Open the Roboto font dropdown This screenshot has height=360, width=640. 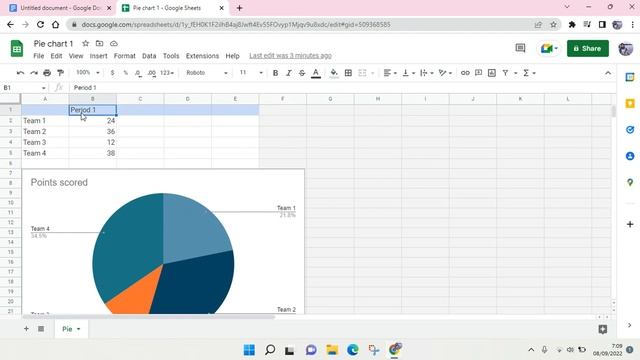click(207, 73)
